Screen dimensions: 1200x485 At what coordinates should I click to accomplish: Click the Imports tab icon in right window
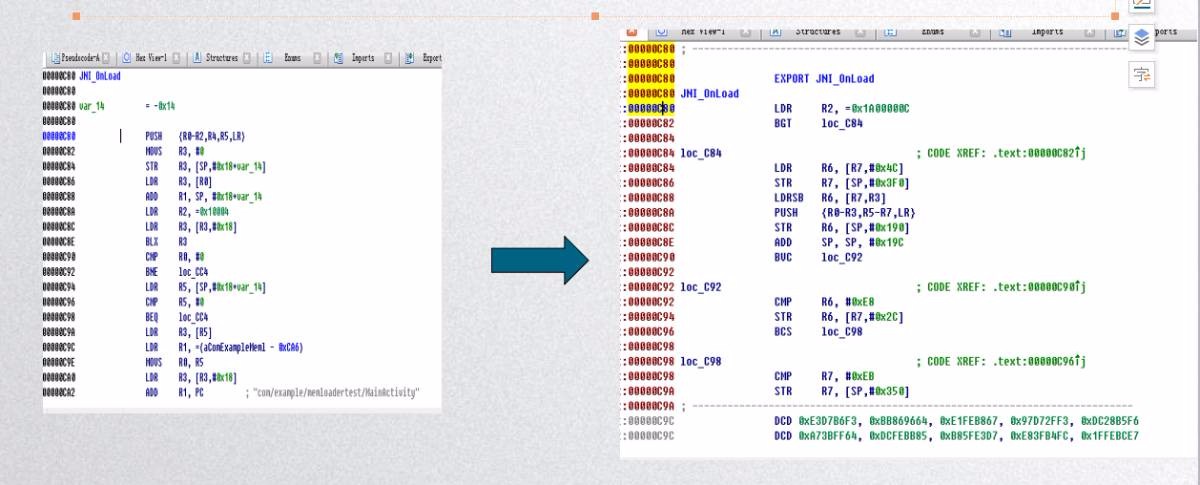(1004, 32)
